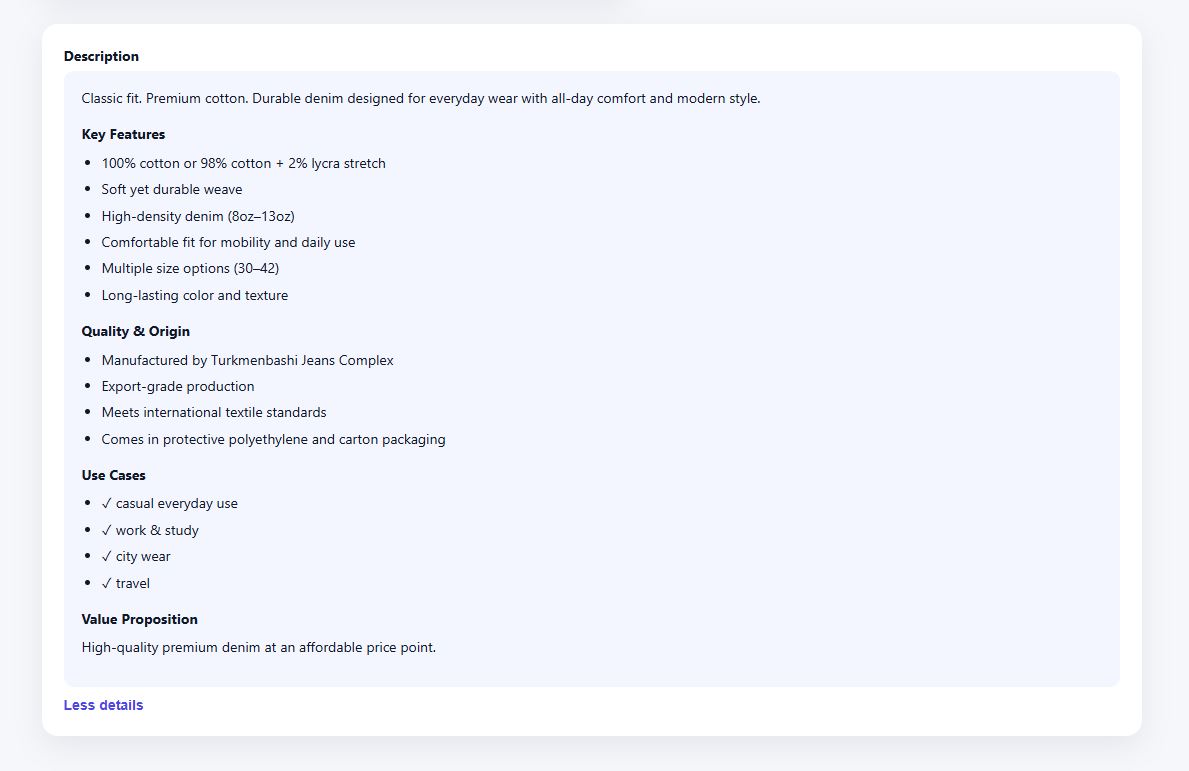Image resolution: width=1189 pixels, height=771 pixels.
Task: Click the Use Cases heading
Action: 113,475
